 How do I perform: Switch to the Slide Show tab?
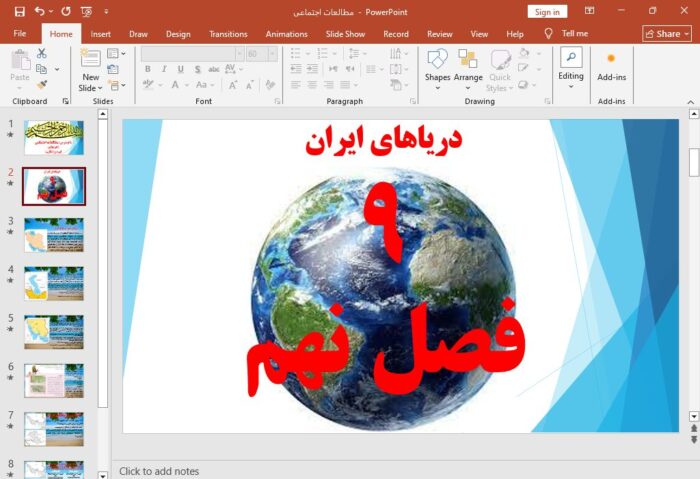pos(345,34)
